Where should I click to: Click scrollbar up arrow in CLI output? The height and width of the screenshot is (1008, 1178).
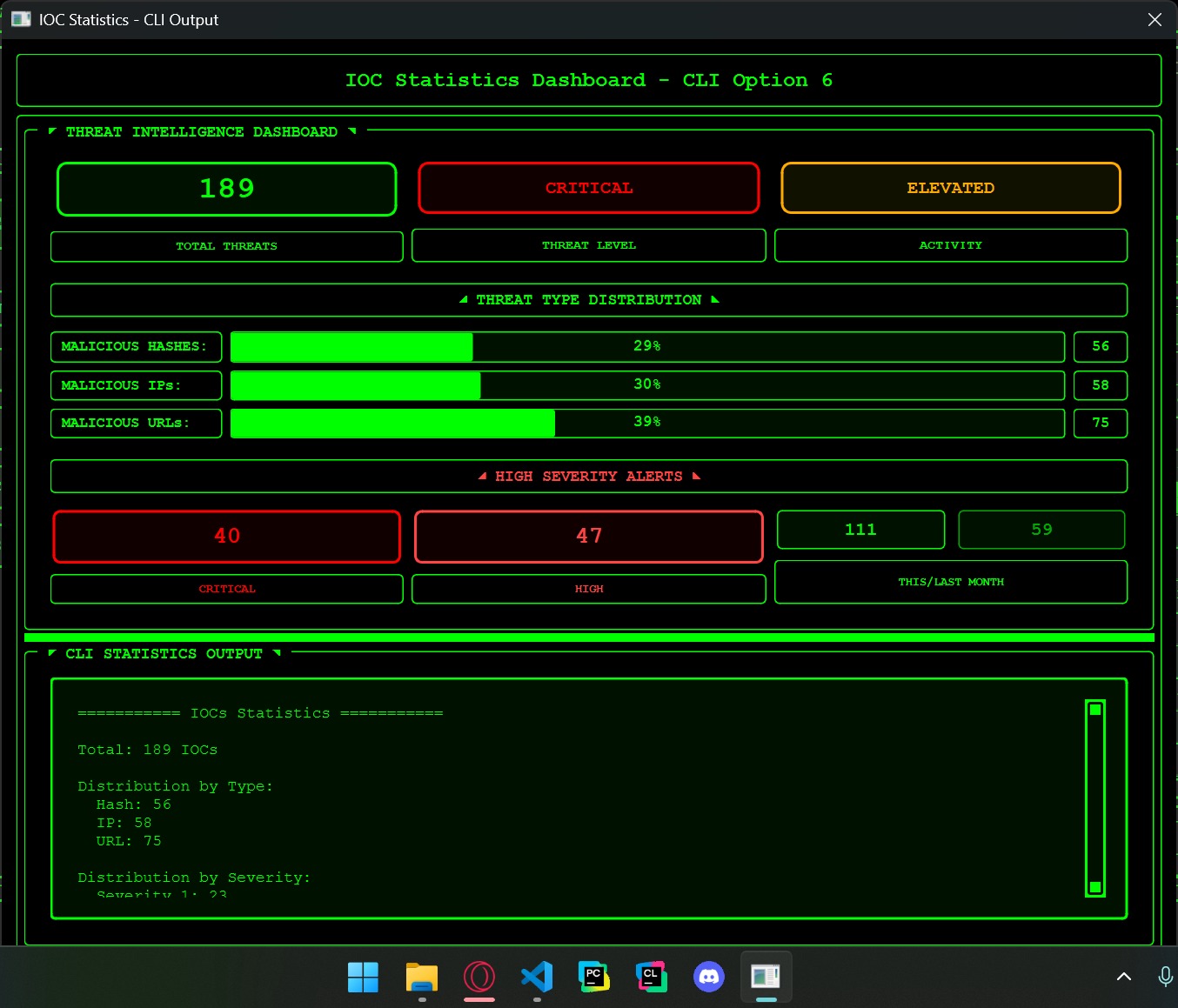(1095, 710)
